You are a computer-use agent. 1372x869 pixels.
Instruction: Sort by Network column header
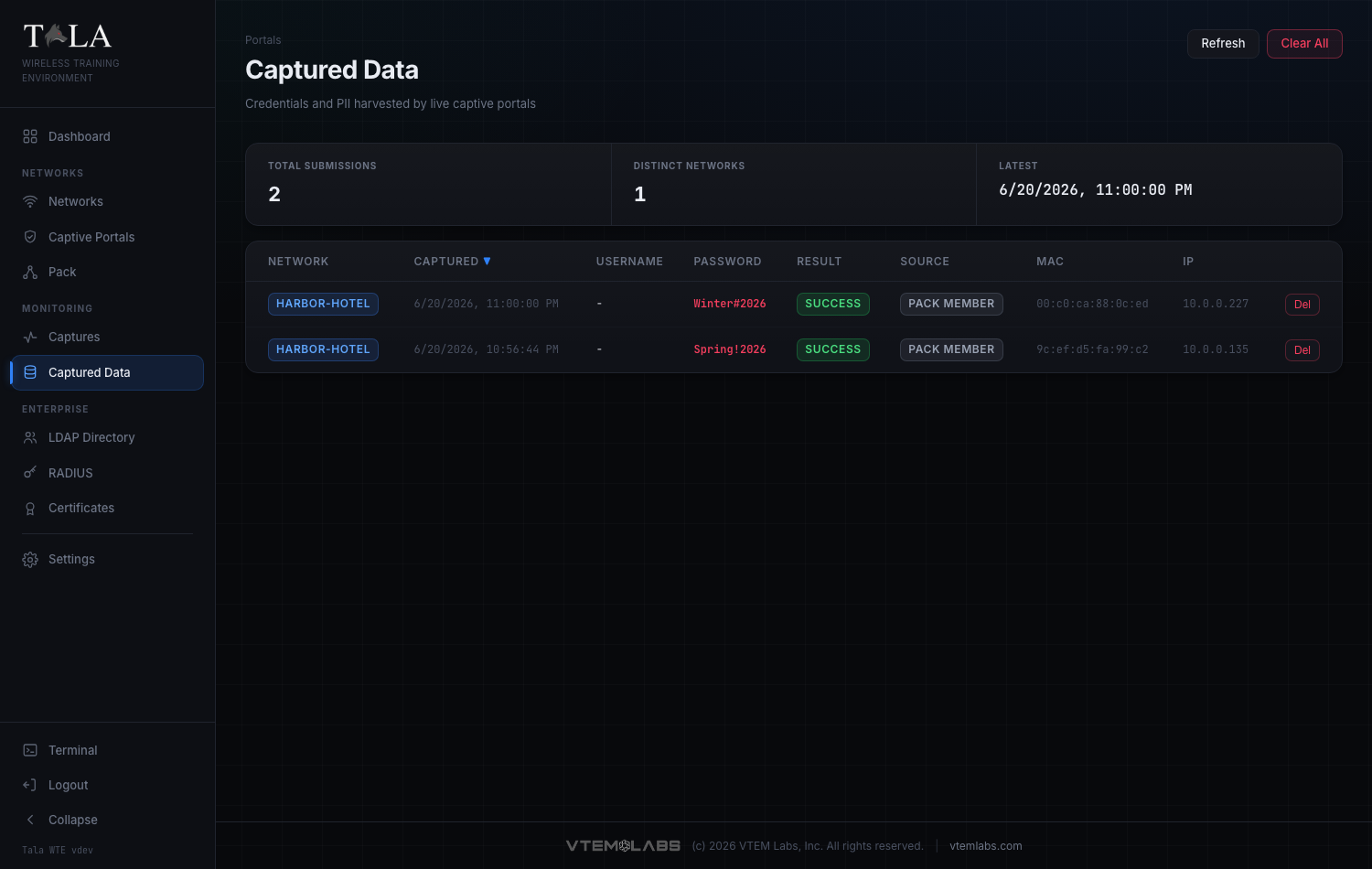[298, 262]
